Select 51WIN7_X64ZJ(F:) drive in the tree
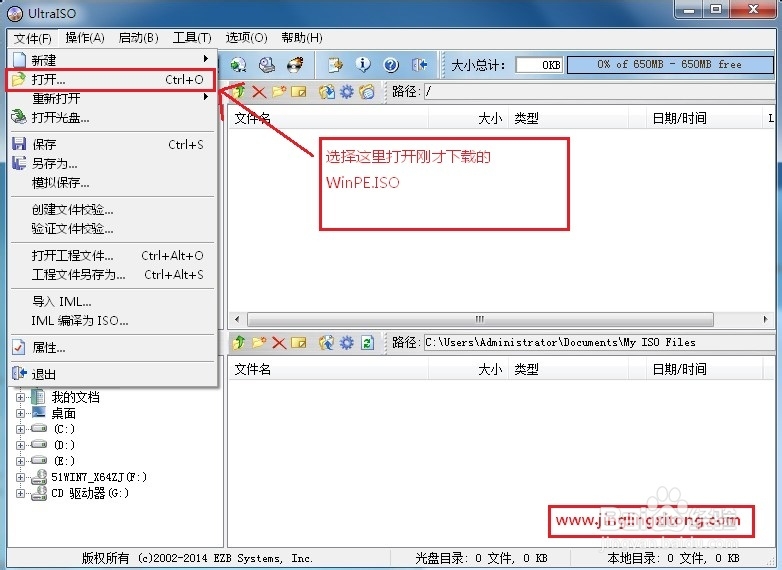The image size is (782, 570). [x=99, y=477]
